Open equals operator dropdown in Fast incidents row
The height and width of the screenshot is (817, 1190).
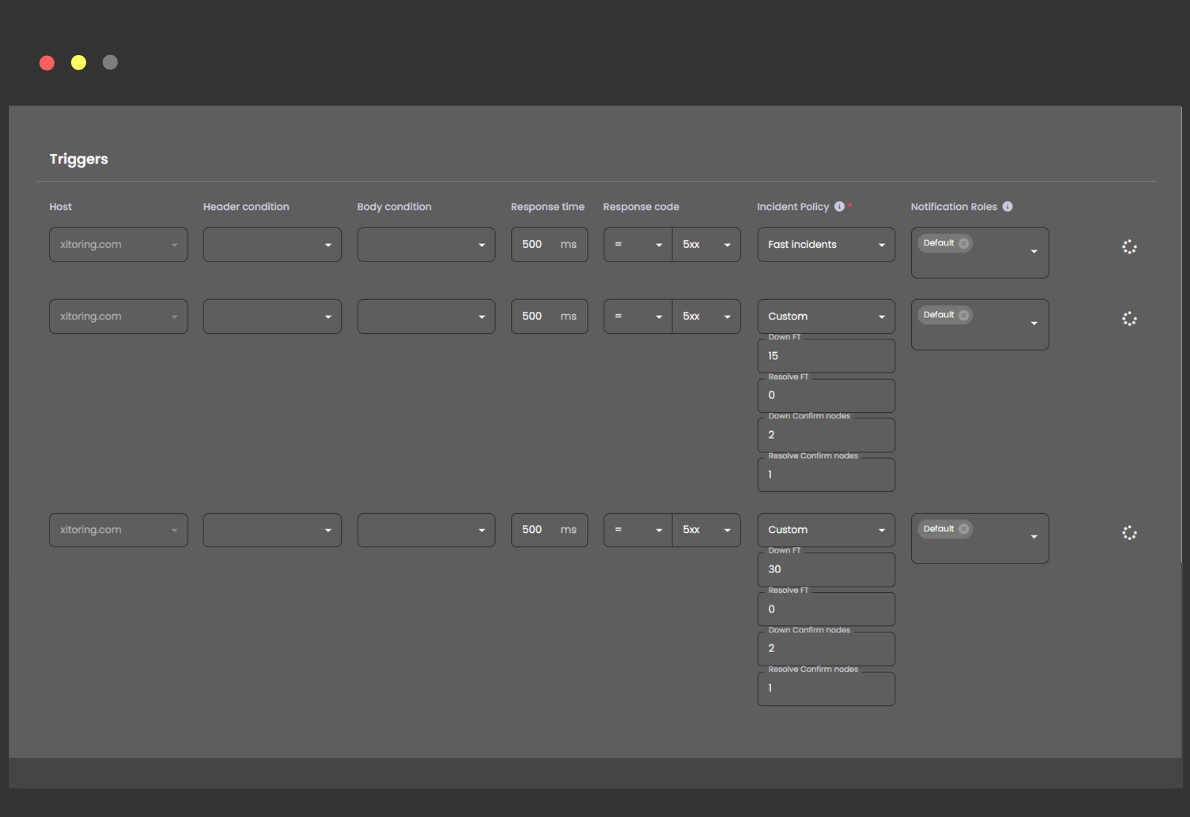coord(638,244)
